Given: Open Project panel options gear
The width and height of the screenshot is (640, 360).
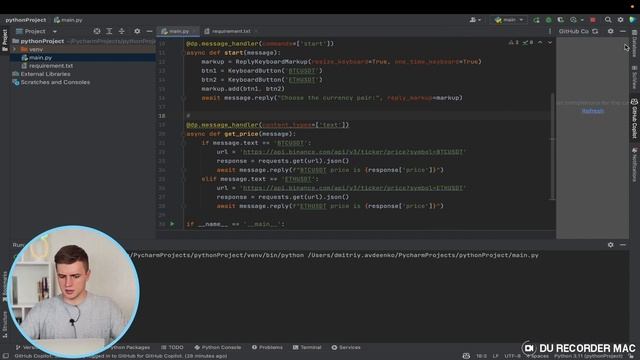Looking at the screenshot, I should tap(137, 31).
